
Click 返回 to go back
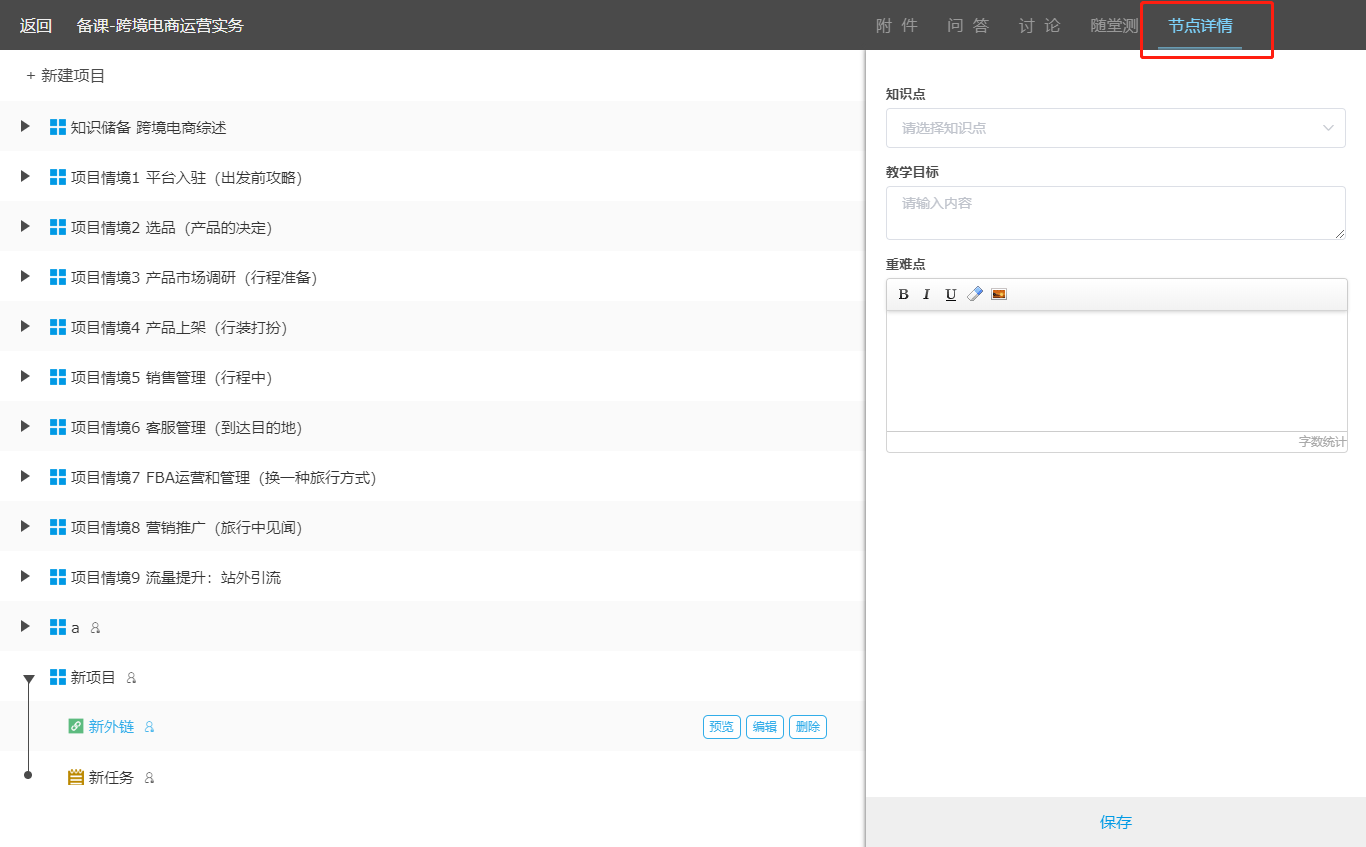36,26
